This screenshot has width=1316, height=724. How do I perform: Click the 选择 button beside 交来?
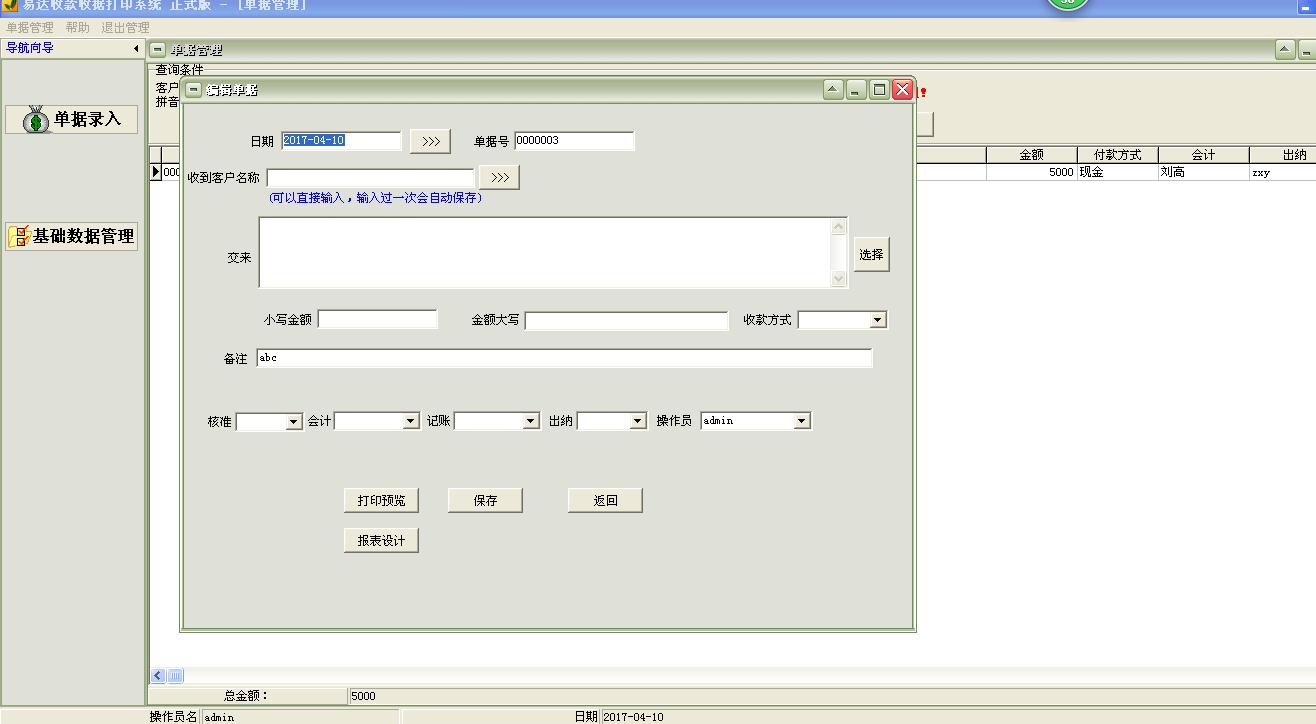click(x=871, y=254)
